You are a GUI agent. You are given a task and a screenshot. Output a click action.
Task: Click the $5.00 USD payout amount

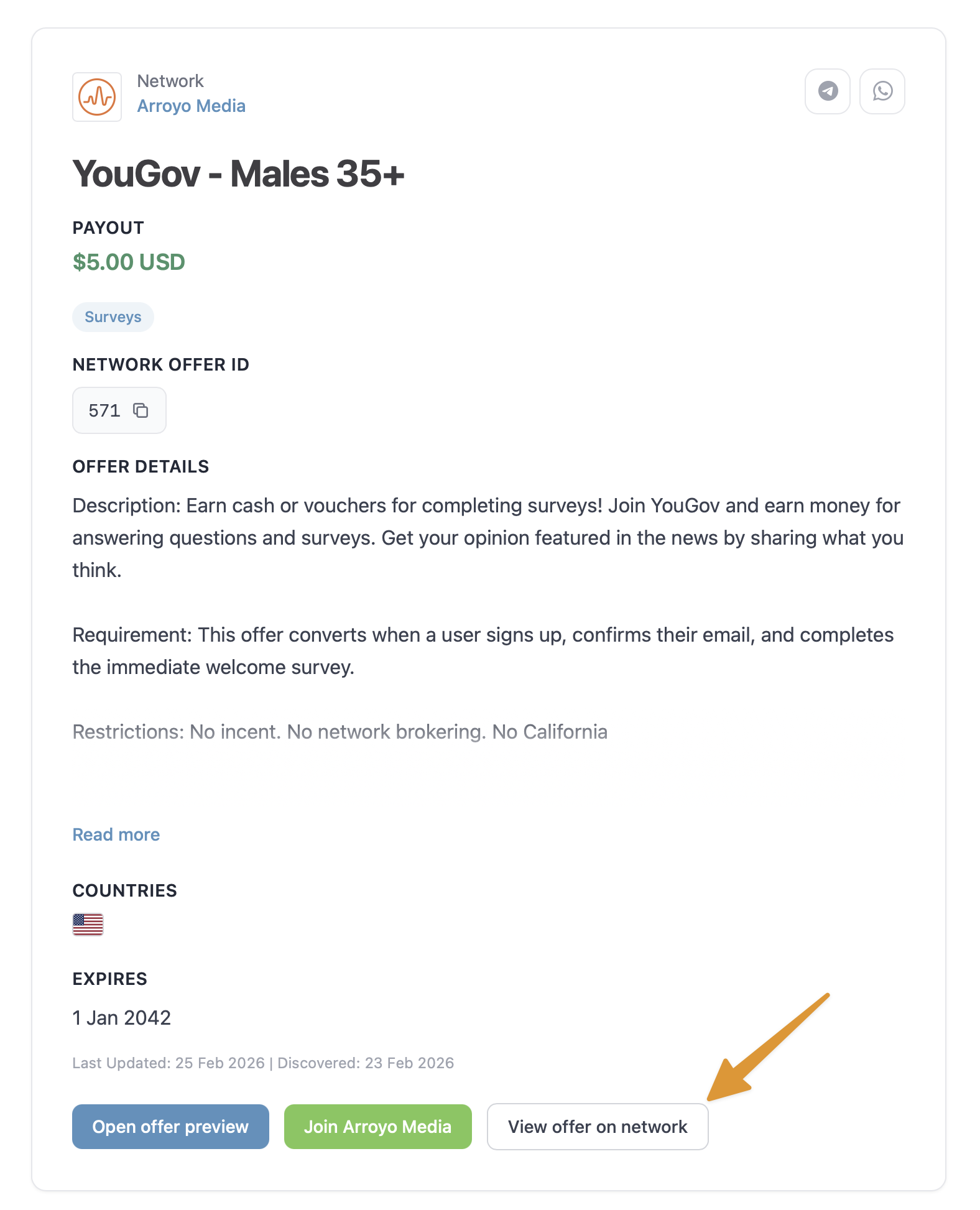tap(128, 262)
